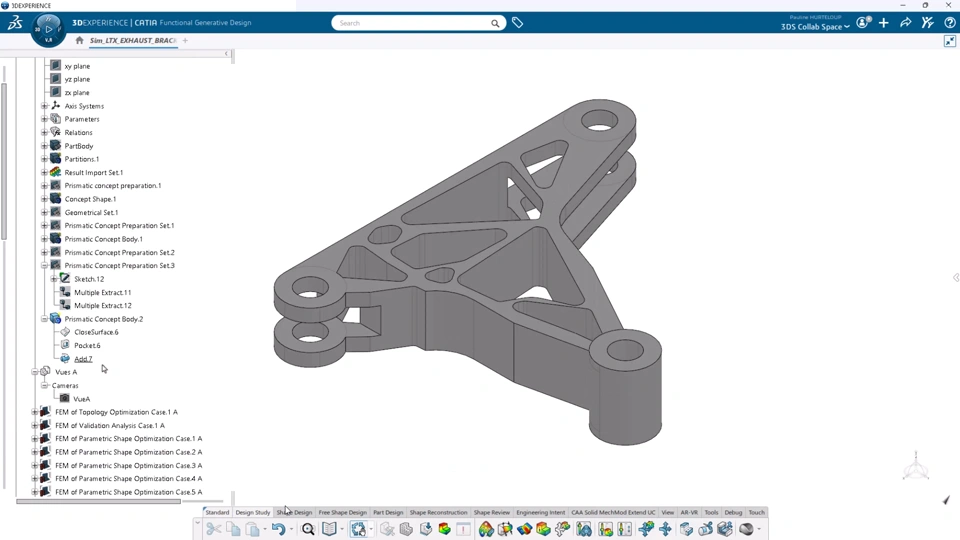Expand FEM of Topology Optimization Case.1 A

coord(35,412)
